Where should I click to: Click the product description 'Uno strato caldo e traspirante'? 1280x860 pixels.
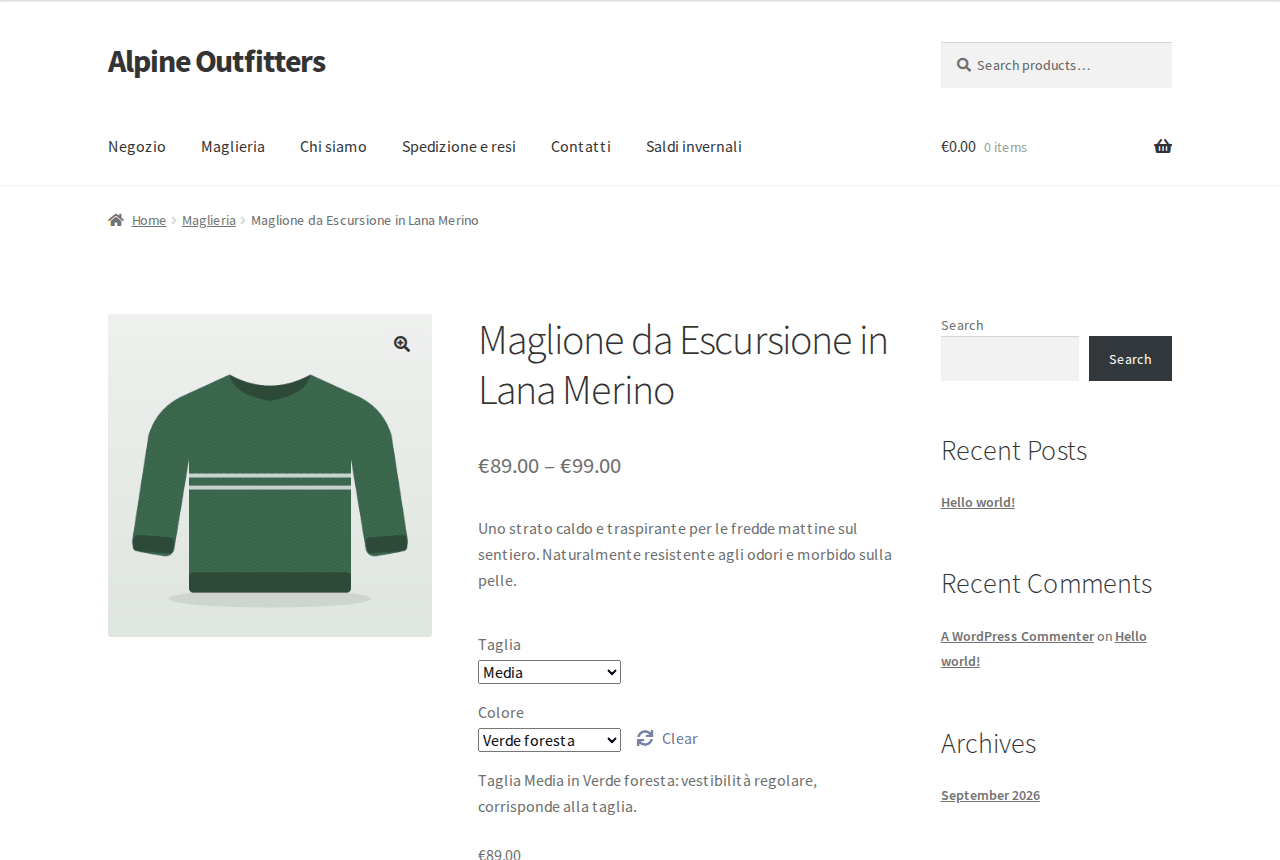click(685, 554)
